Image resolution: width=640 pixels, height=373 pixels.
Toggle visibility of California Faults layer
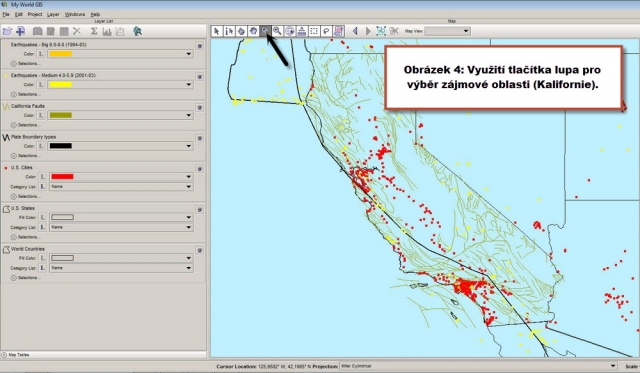point(200,108)
